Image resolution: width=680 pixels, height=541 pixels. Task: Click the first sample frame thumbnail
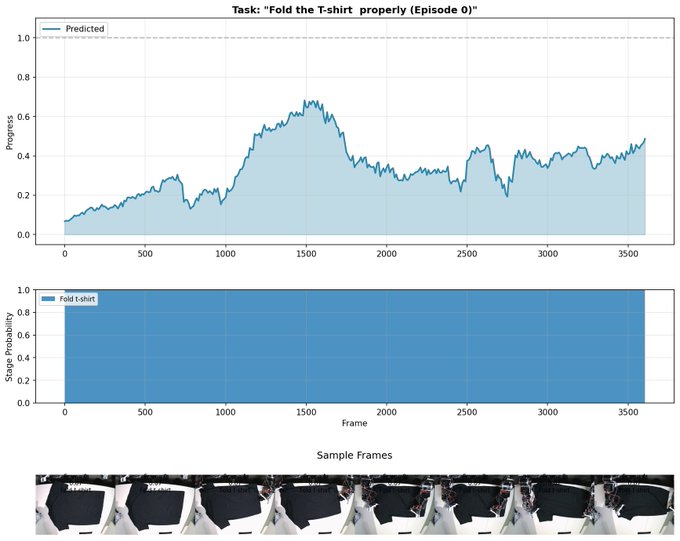coord(74,504)
